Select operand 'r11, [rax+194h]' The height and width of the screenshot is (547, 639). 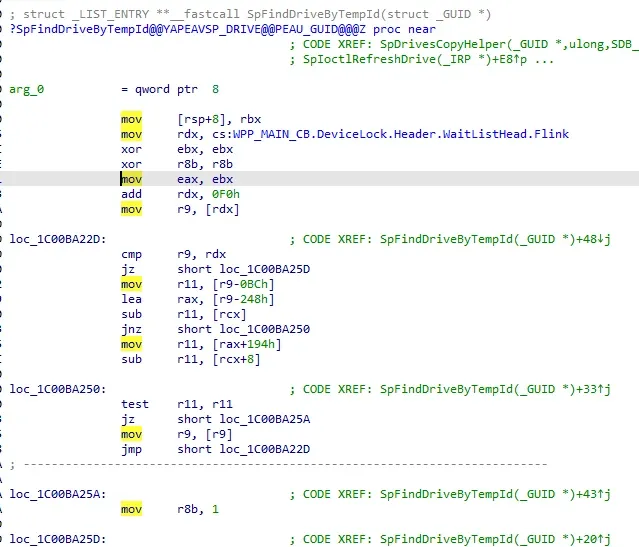[229, 344]
